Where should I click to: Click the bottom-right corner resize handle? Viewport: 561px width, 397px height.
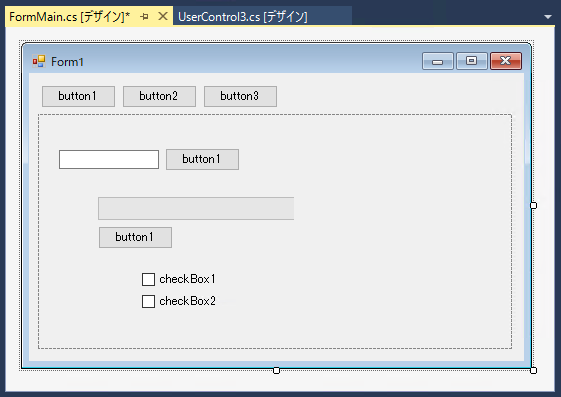tap(533, 370)
